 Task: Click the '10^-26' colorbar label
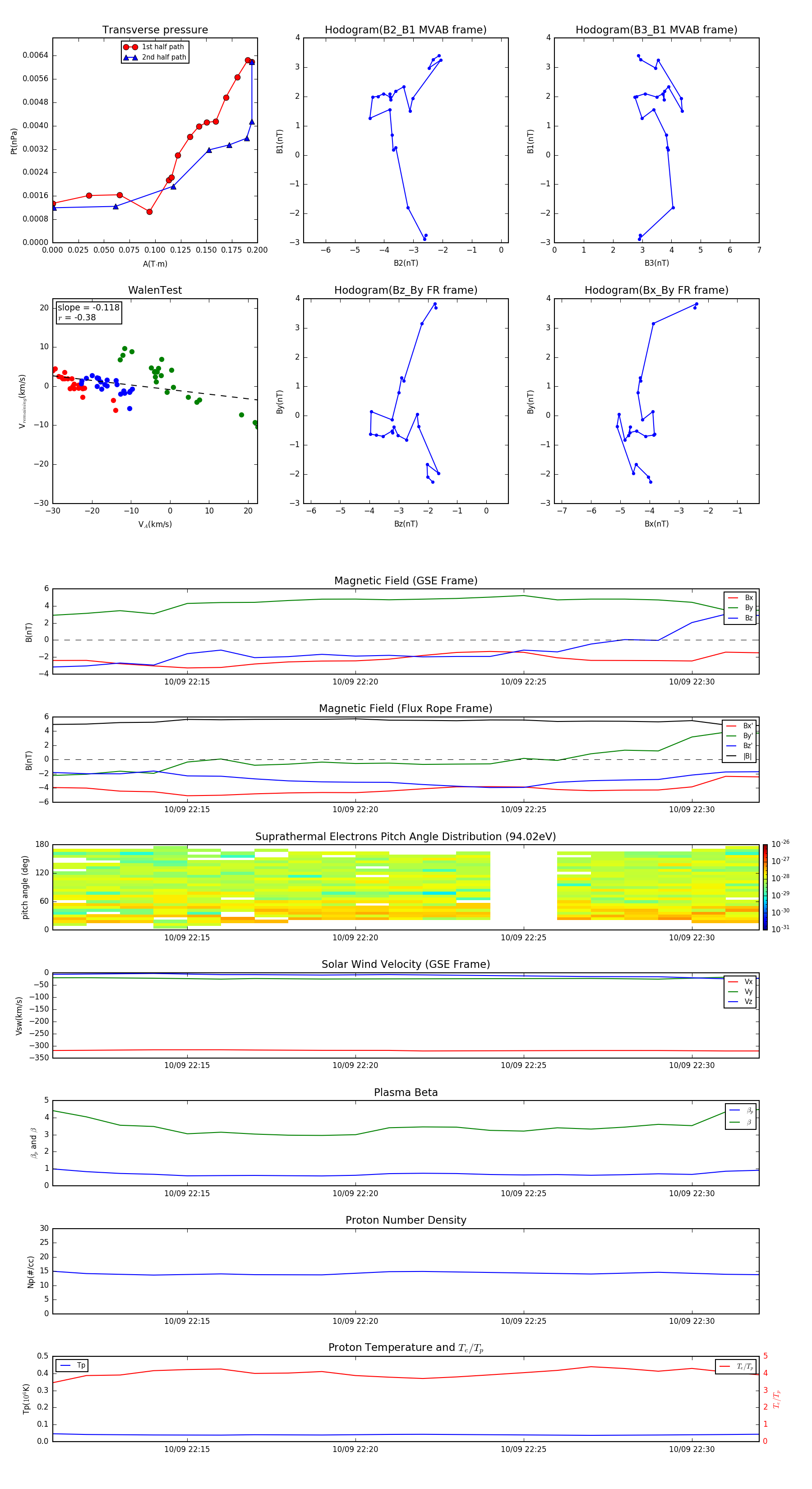[x=780, y=844]
